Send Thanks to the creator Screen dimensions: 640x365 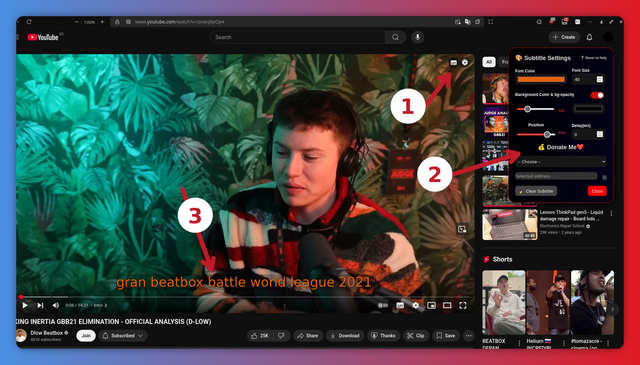coord(383,336)
